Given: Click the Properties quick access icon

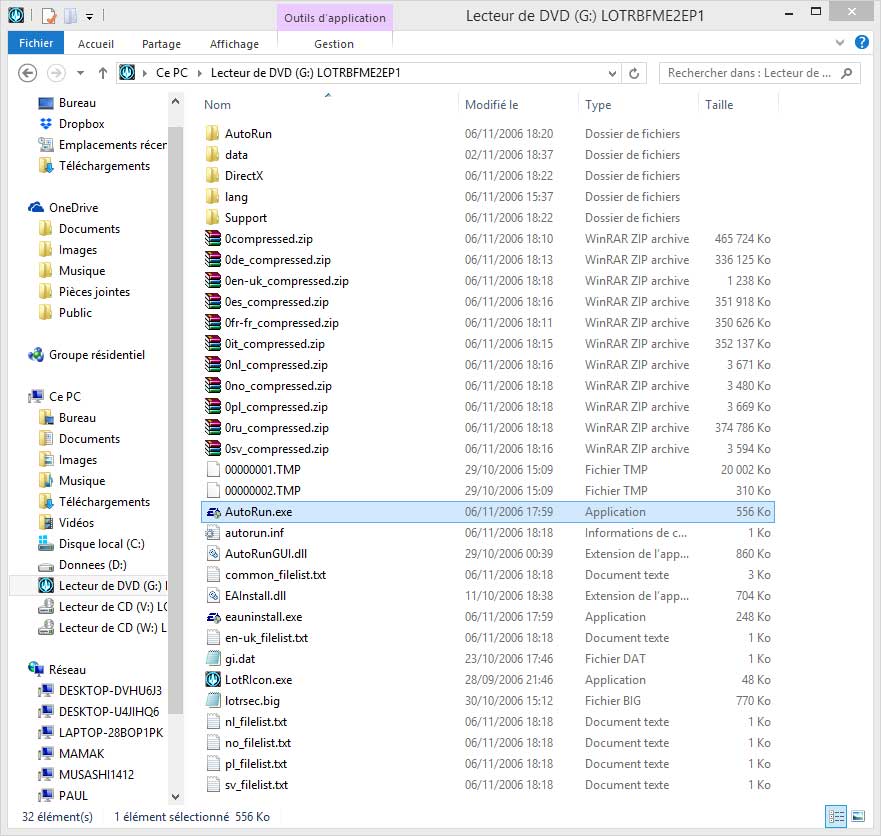Looking at the screenshot, I should 49,16.
